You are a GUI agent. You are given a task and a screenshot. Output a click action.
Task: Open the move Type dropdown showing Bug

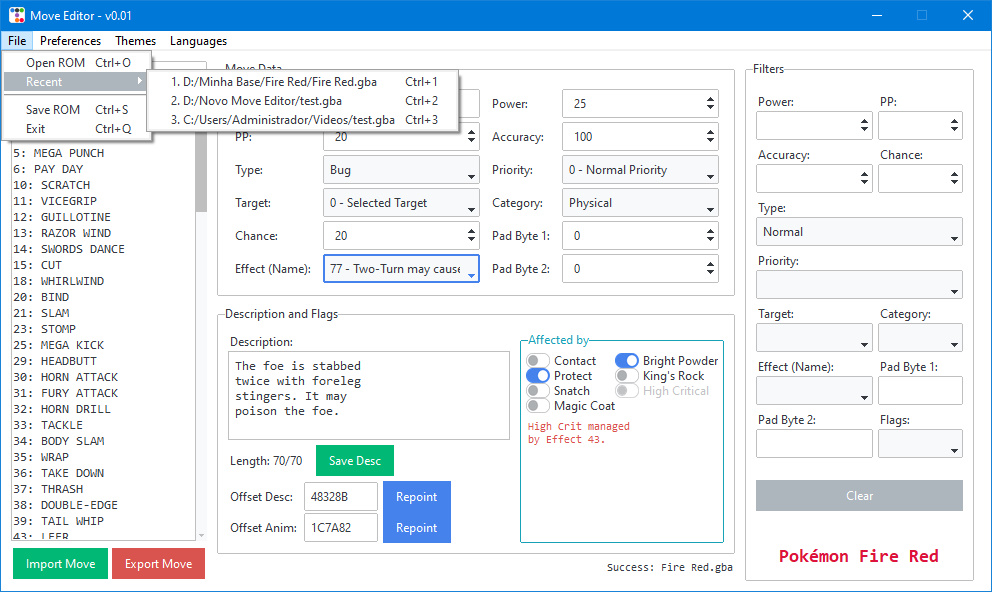(401, 170)
